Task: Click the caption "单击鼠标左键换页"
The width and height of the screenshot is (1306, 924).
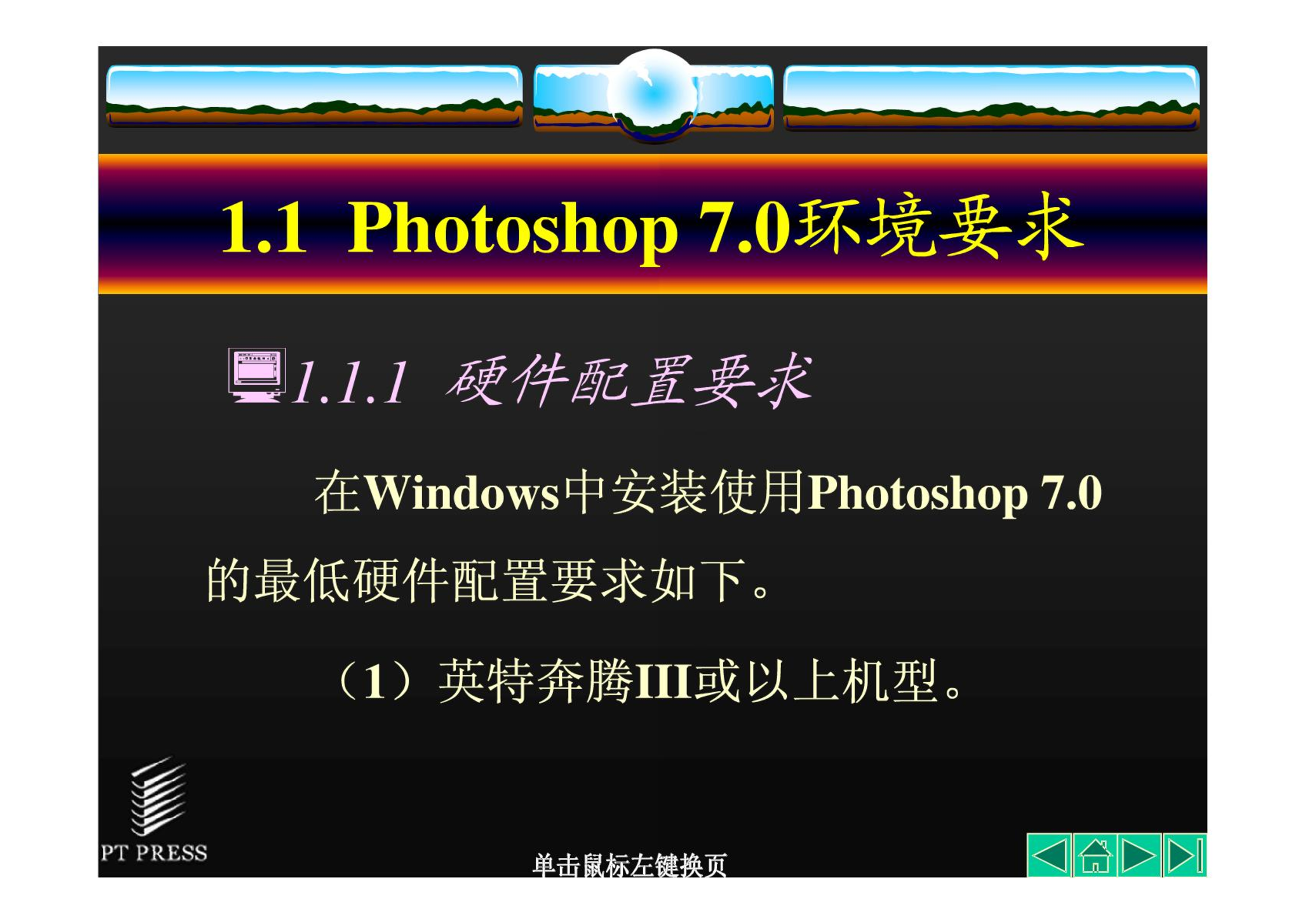Action: [x=629, y=865]
